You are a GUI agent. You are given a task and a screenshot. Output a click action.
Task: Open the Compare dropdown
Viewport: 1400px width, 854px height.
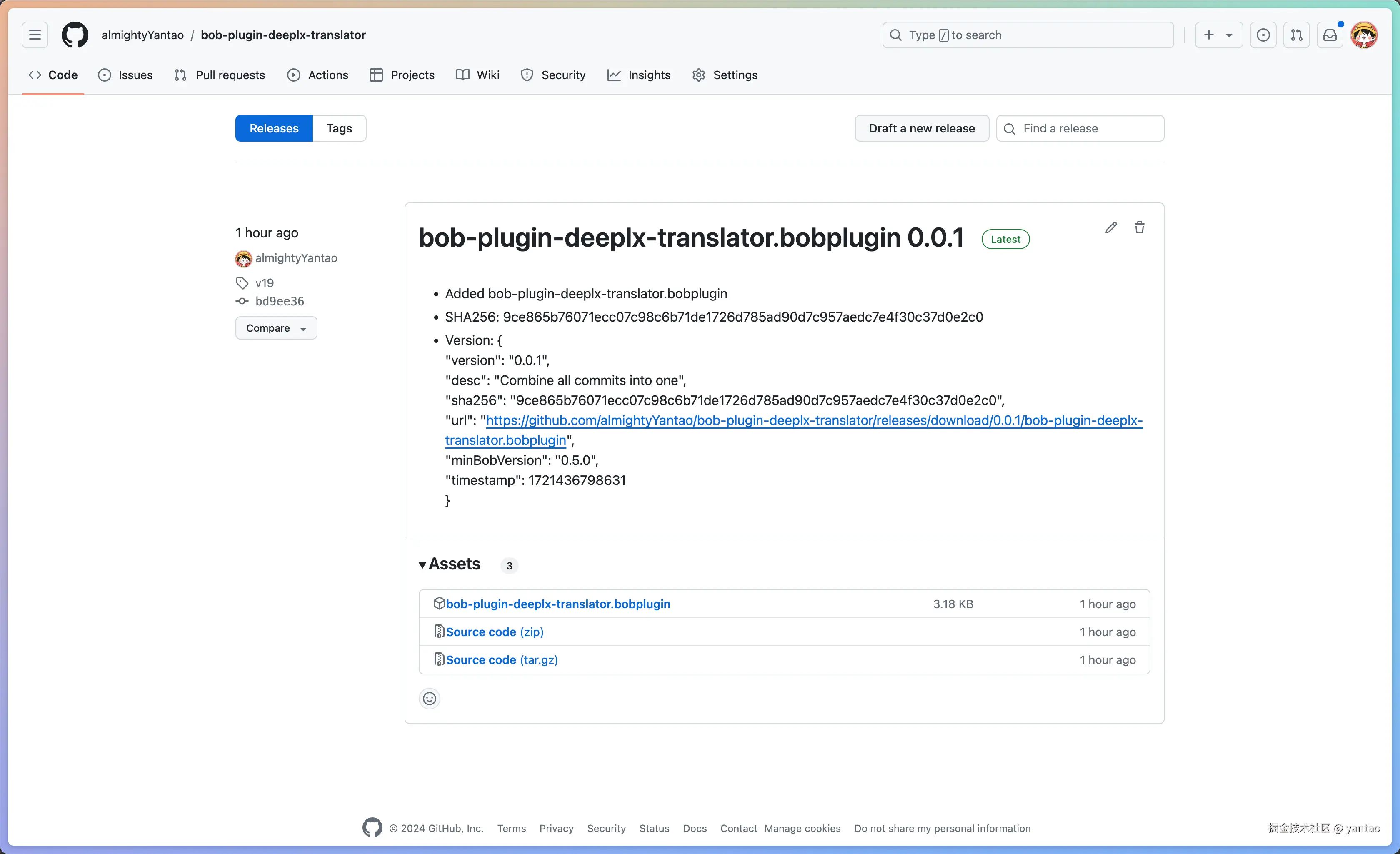pos(276,328)
